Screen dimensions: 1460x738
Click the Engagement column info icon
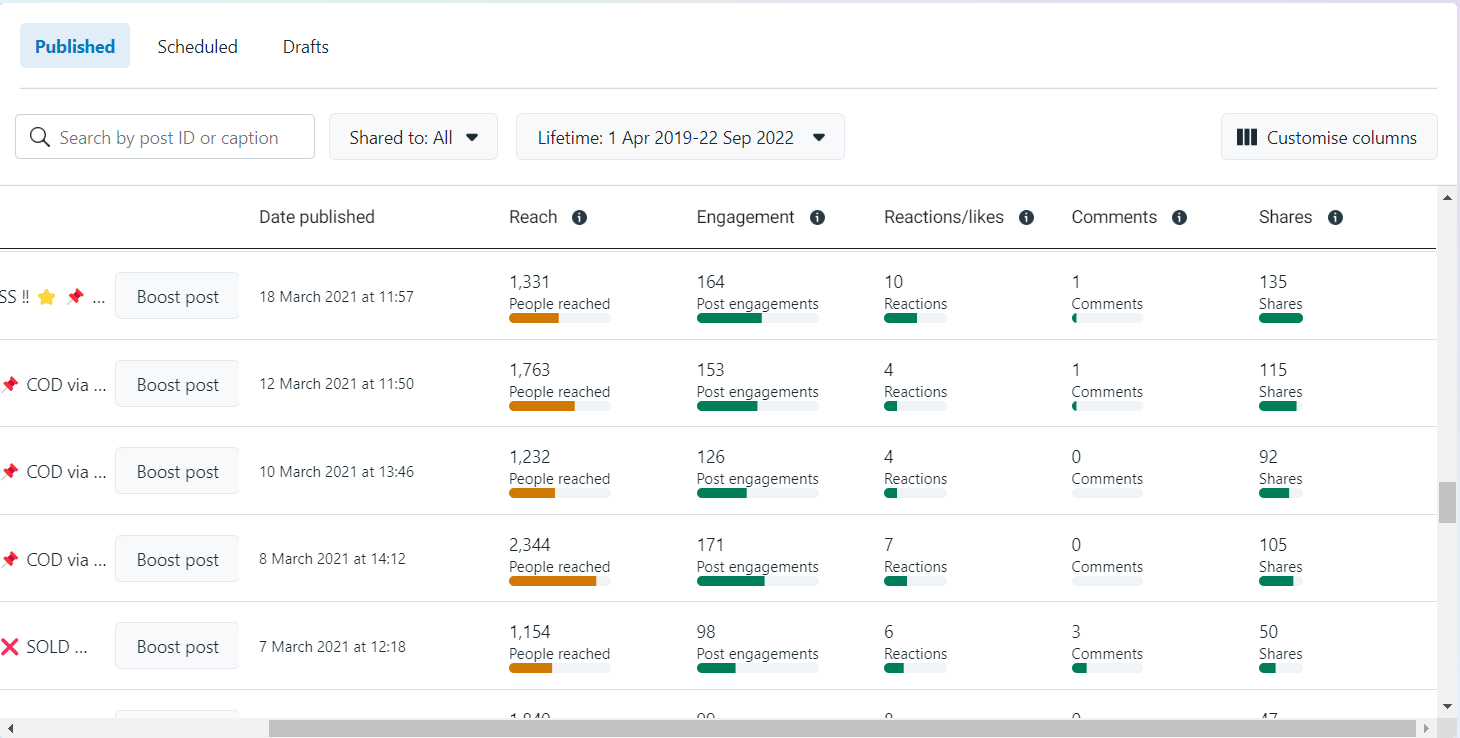point(817,218)
